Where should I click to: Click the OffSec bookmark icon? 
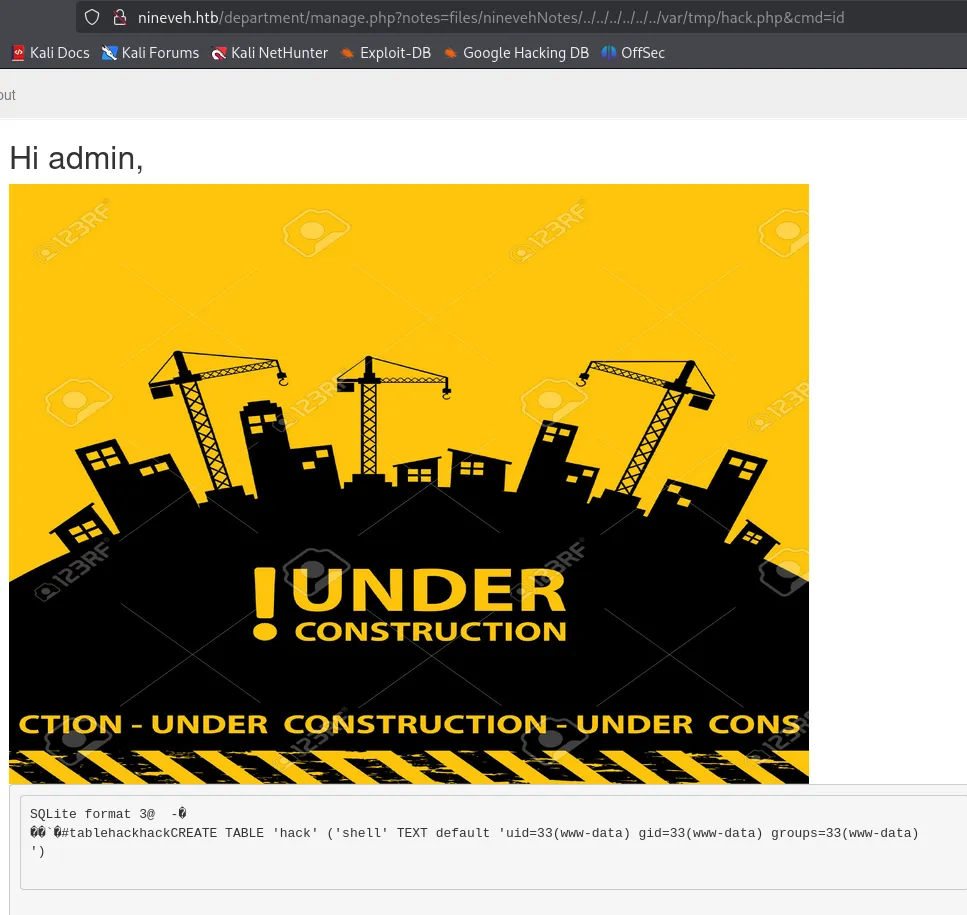[x=609, y=53]
